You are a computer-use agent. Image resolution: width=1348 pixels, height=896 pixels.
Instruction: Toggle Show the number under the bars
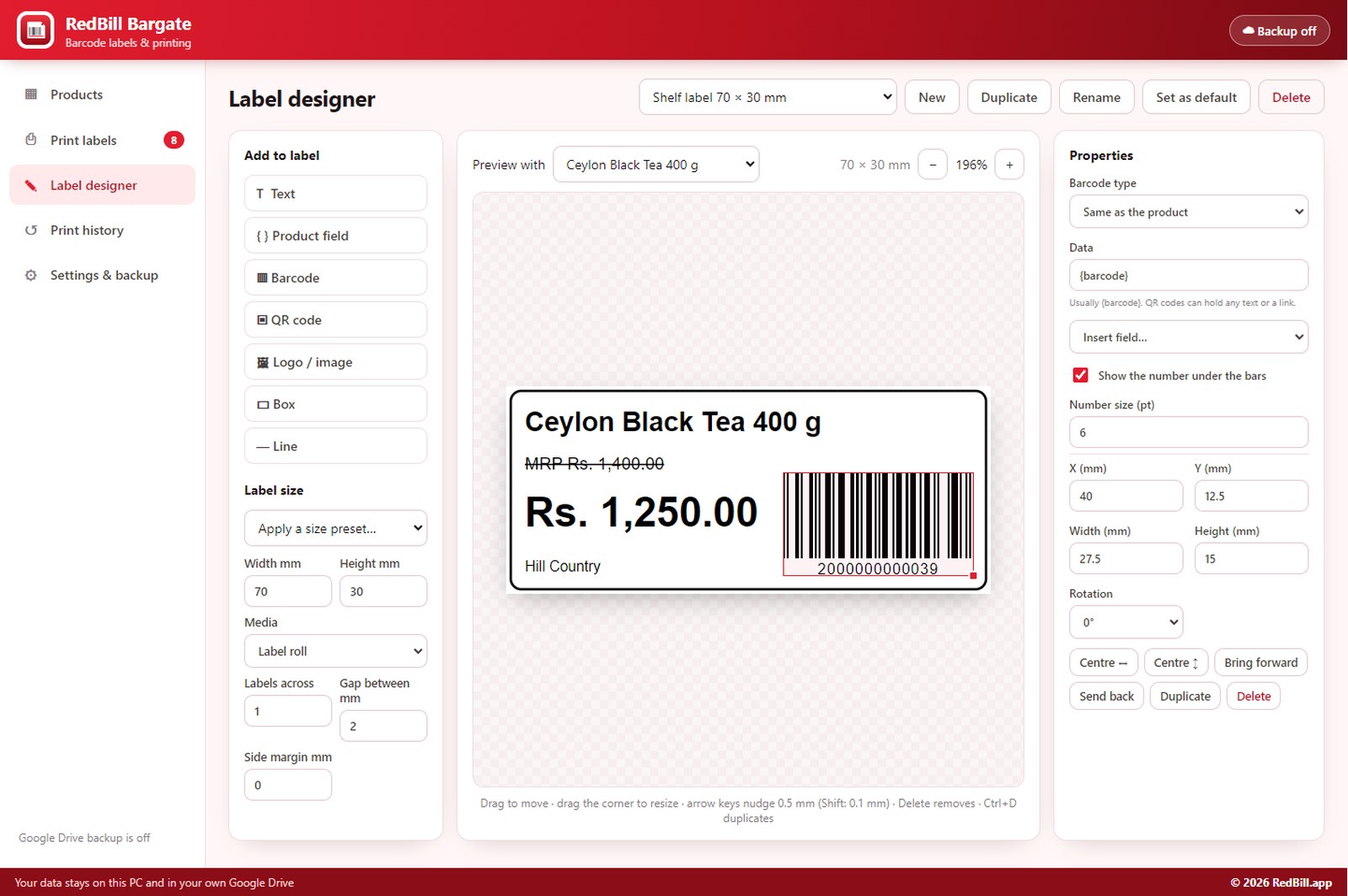pos(1080,376)
